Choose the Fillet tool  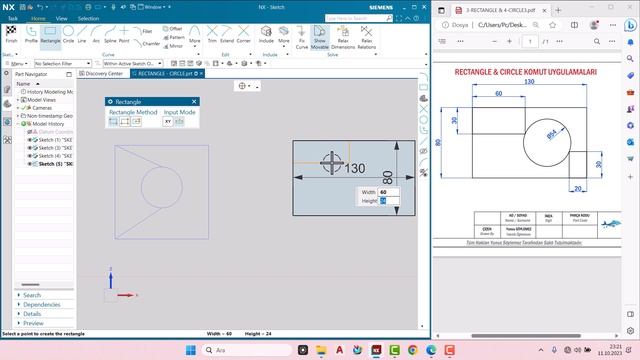143,31
